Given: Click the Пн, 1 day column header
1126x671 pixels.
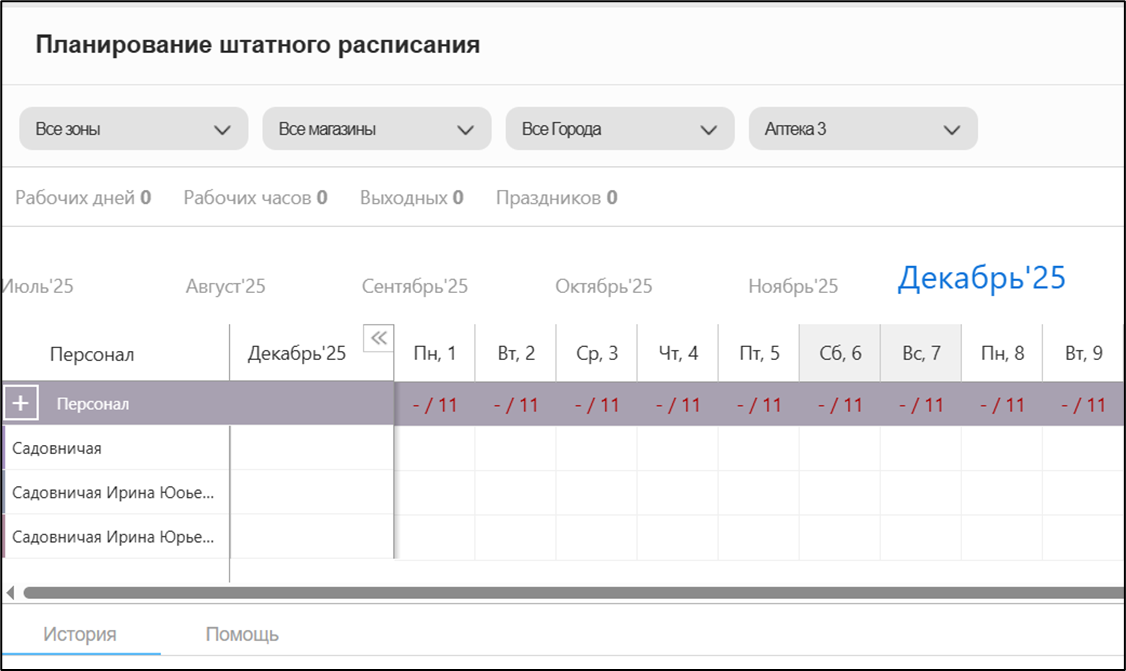Looking at the screenshot, I should click(434, 353).
